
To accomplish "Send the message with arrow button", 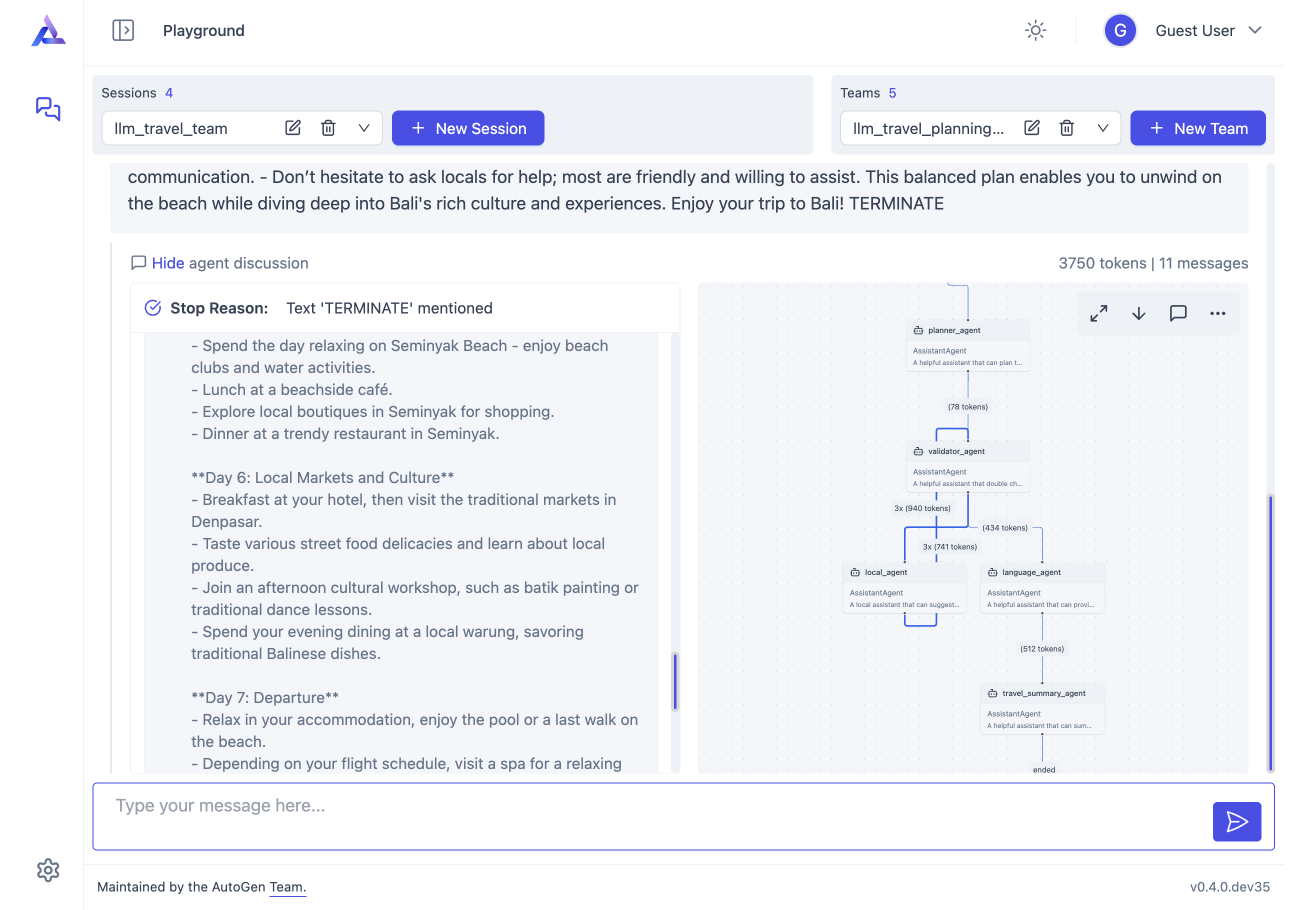I will coord(1237,822).
